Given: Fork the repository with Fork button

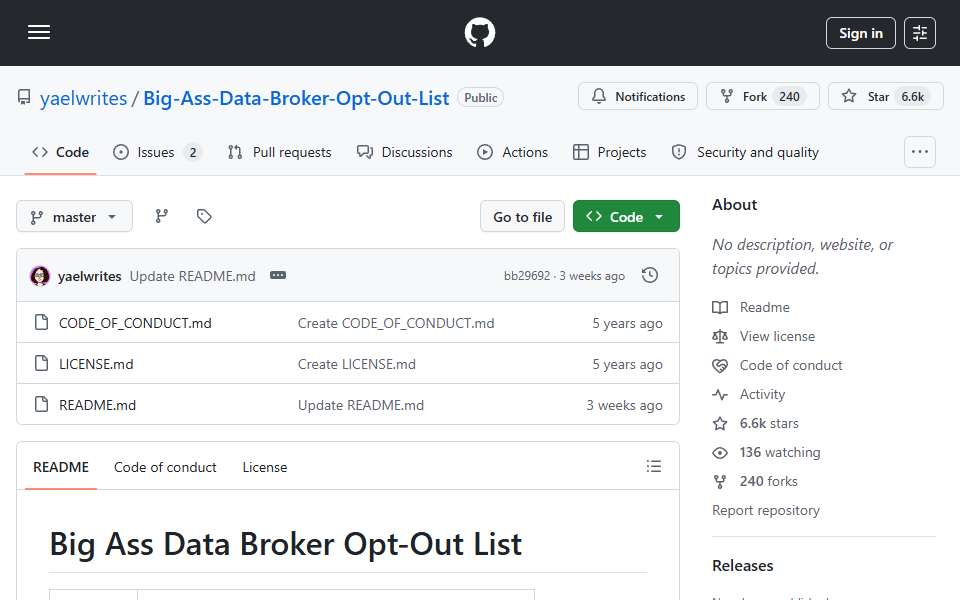Looking at the screenshot, I should pyautogui.click(x=762, y=96).
